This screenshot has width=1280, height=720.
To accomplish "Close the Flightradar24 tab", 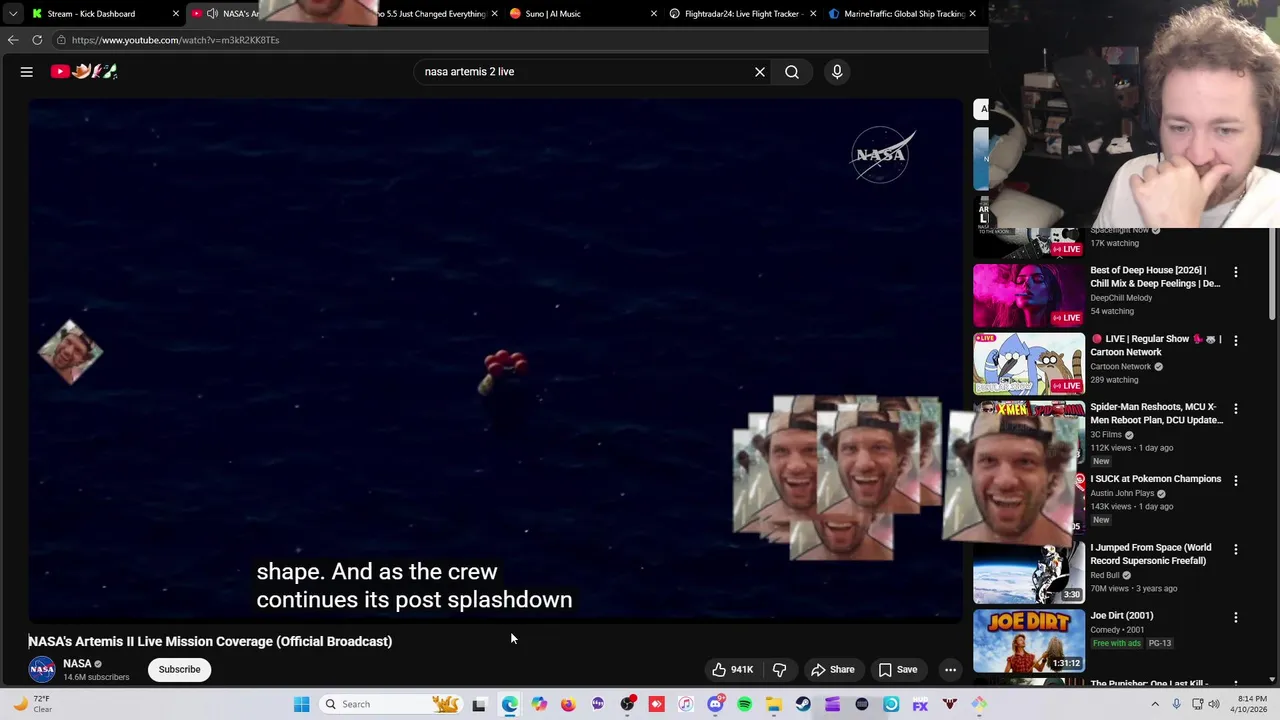I will (813, 14).
